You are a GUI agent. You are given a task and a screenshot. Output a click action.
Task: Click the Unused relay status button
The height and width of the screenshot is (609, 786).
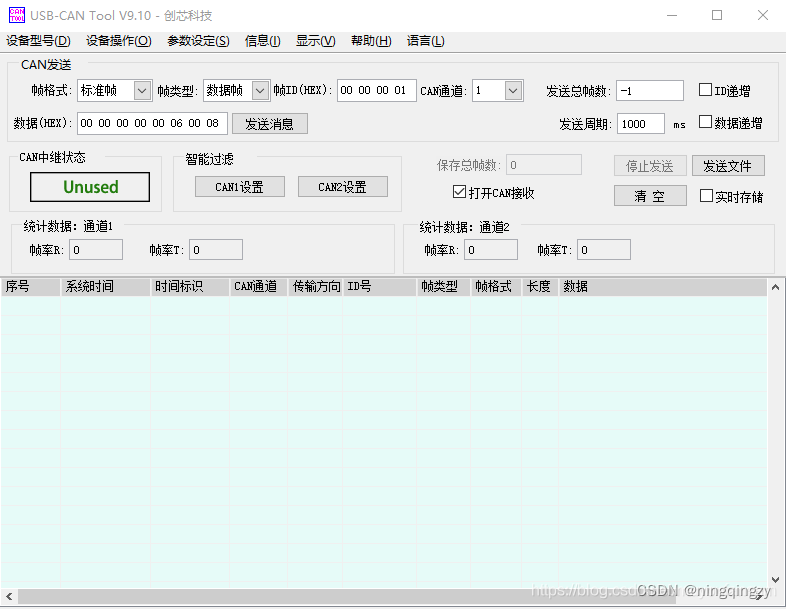(x=90, y=187)
